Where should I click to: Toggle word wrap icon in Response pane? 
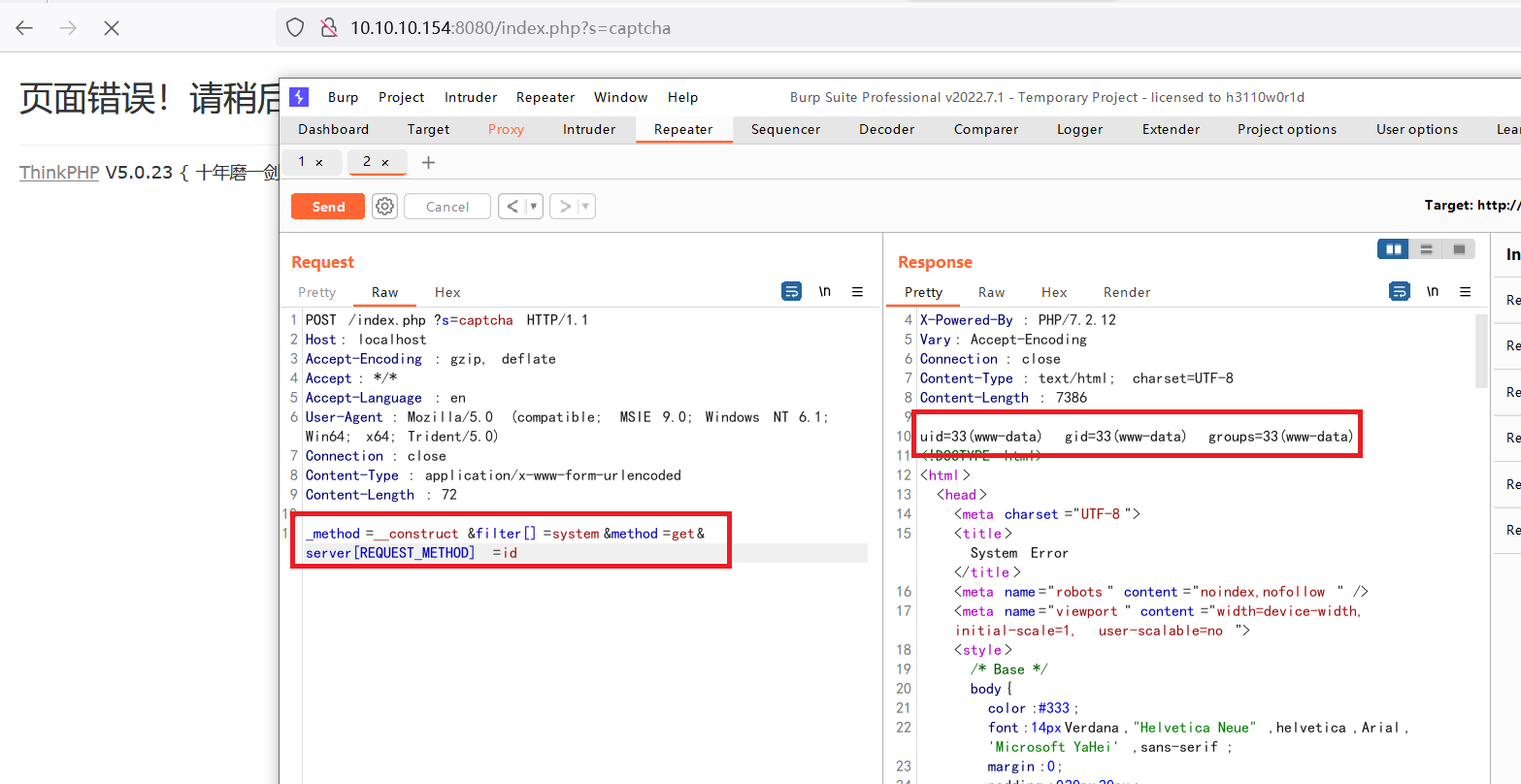tap(1400, 292)
